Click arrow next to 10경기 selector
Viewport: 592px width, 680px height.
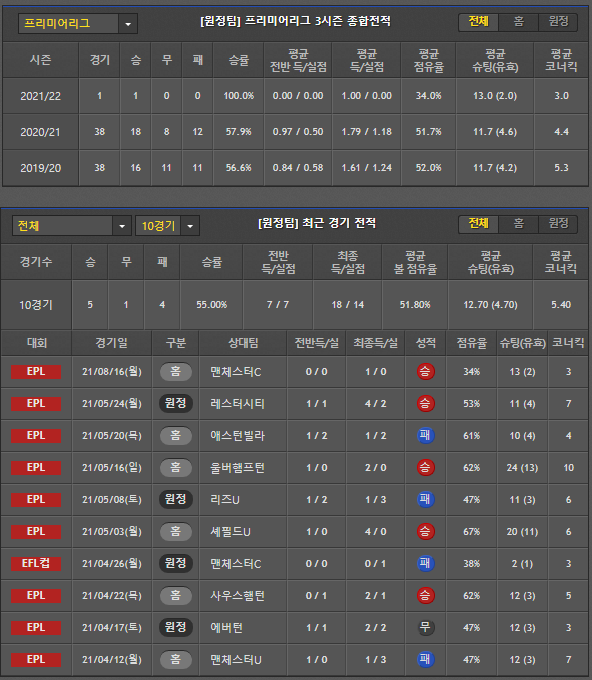(x=190, y=226)
